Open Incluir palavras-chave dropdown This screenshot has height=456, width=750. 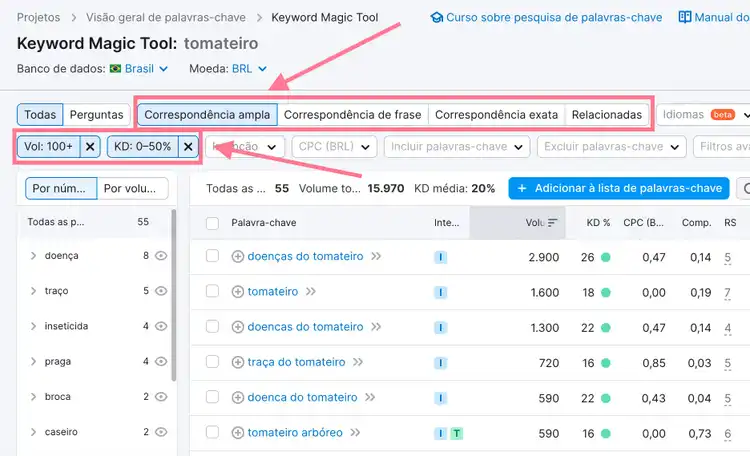(457, 147)
